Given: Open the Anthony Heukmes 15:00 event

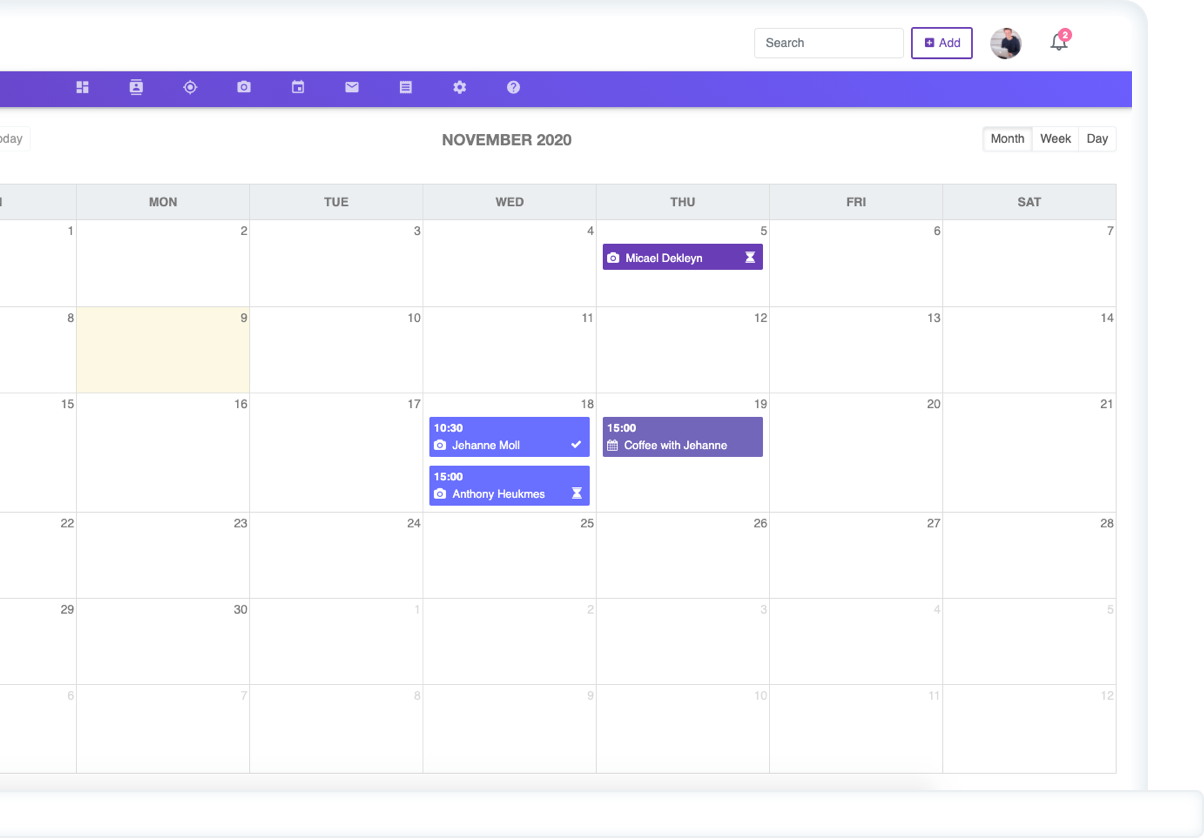Looking at the screenshot, I should point(509,486).
